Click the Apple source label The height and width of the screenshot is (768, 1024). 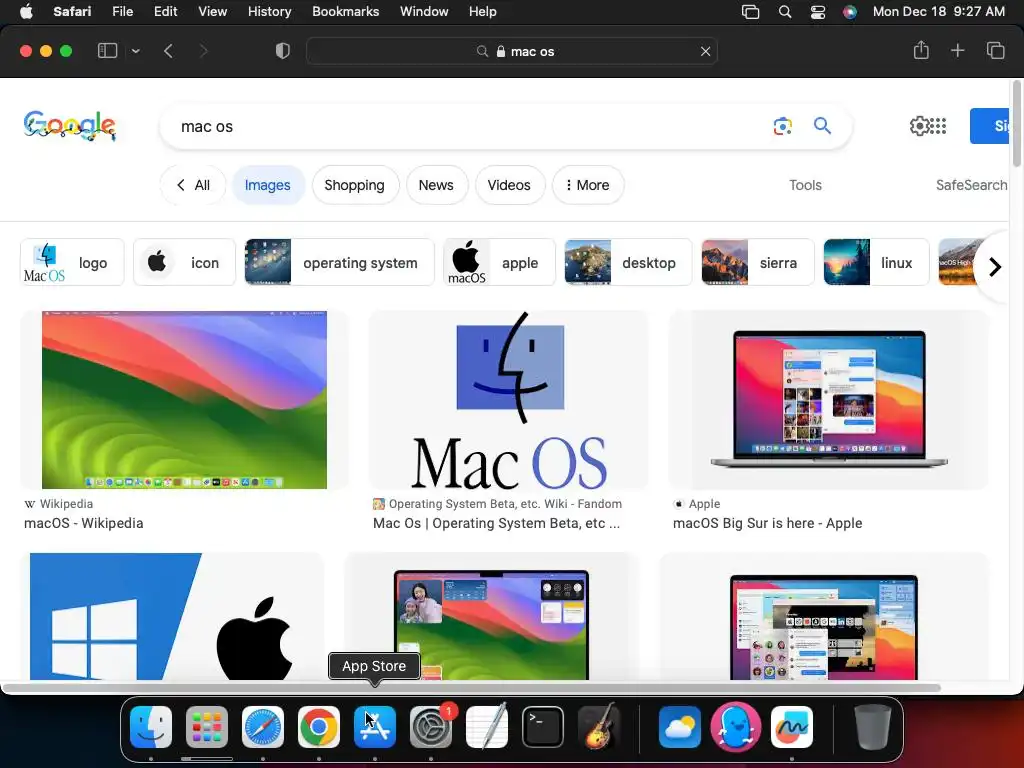click(704, 504)
